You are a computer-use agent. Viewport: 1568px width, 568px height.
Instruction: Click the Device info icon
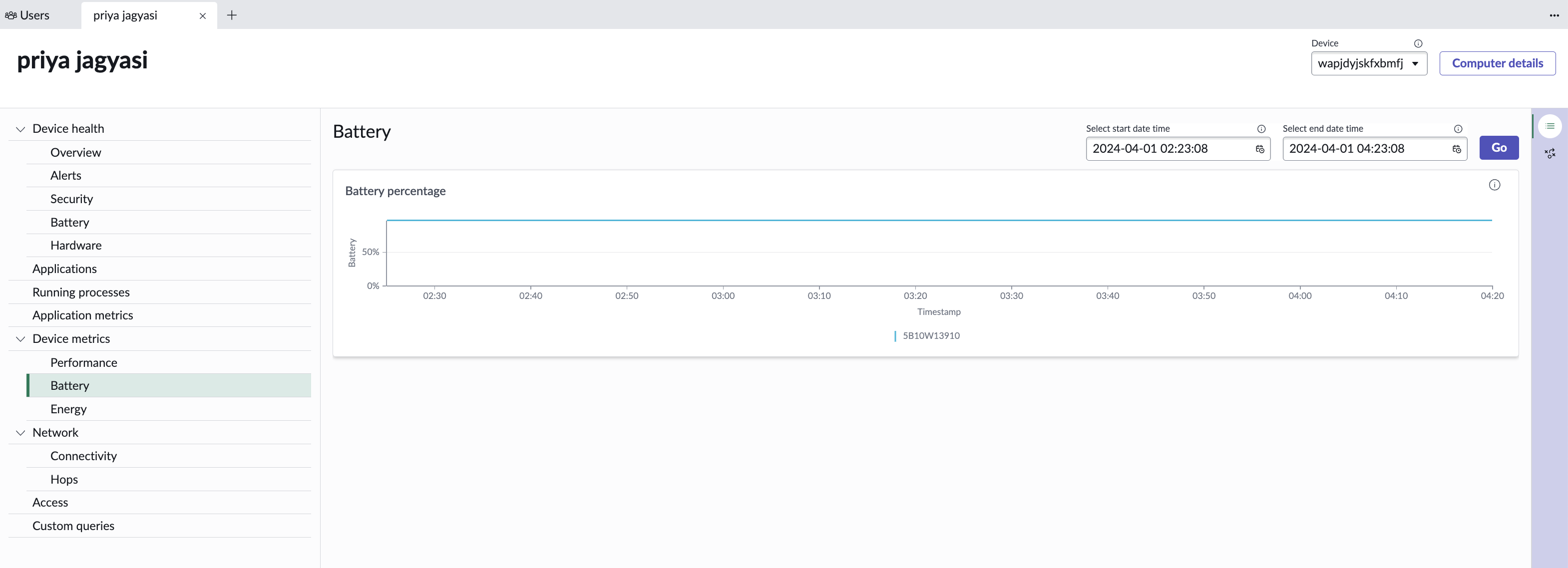[1418, 43]
